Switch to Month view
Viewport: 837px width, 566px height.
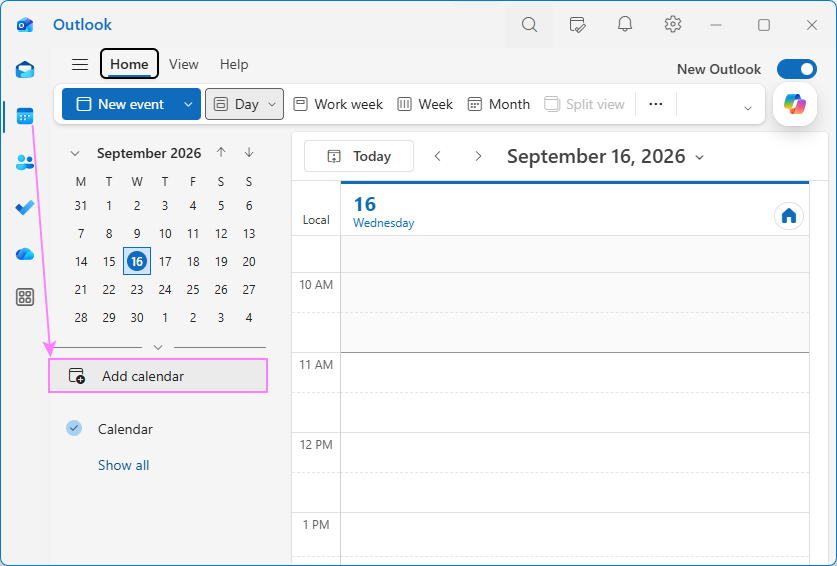coord(499,104)
